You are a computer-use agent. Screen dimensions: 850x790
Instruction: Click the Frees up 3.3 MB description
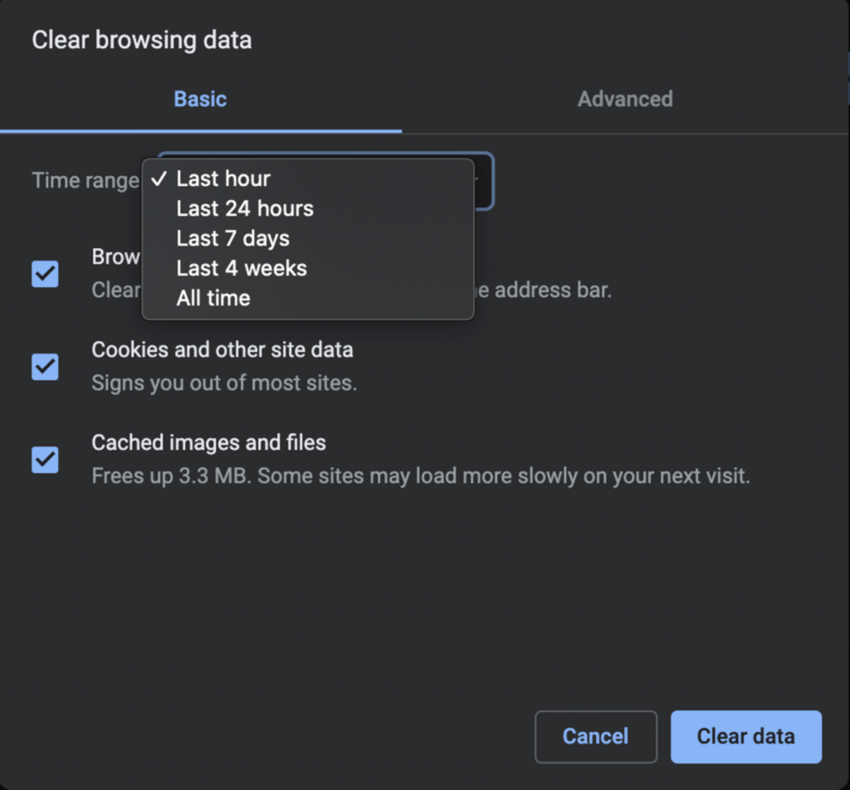pos(420,476)
